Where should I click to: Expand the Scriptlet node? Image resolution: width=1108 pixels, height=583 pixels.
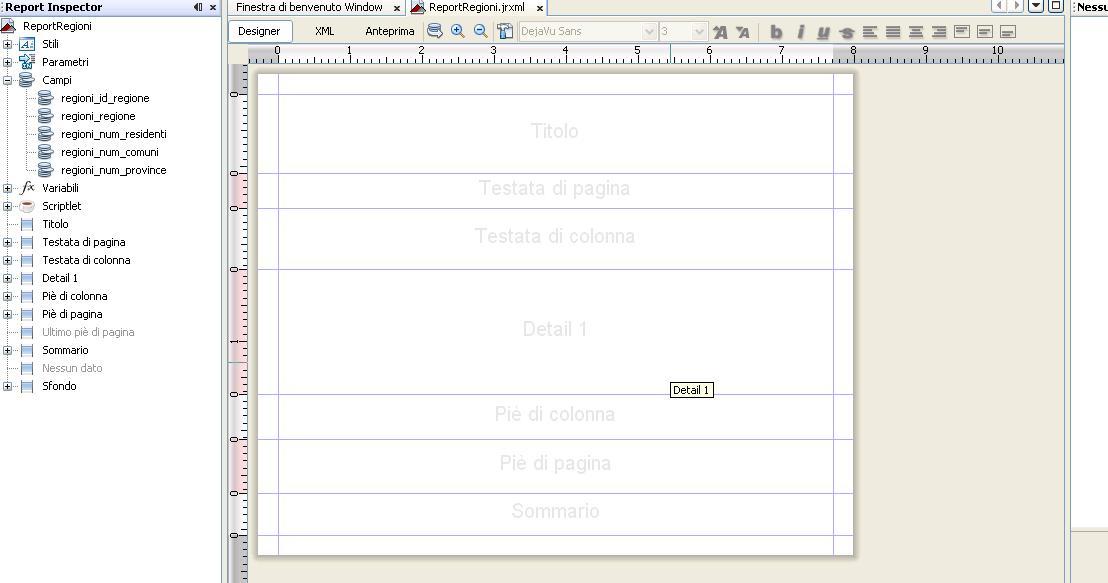pos(8,206)
